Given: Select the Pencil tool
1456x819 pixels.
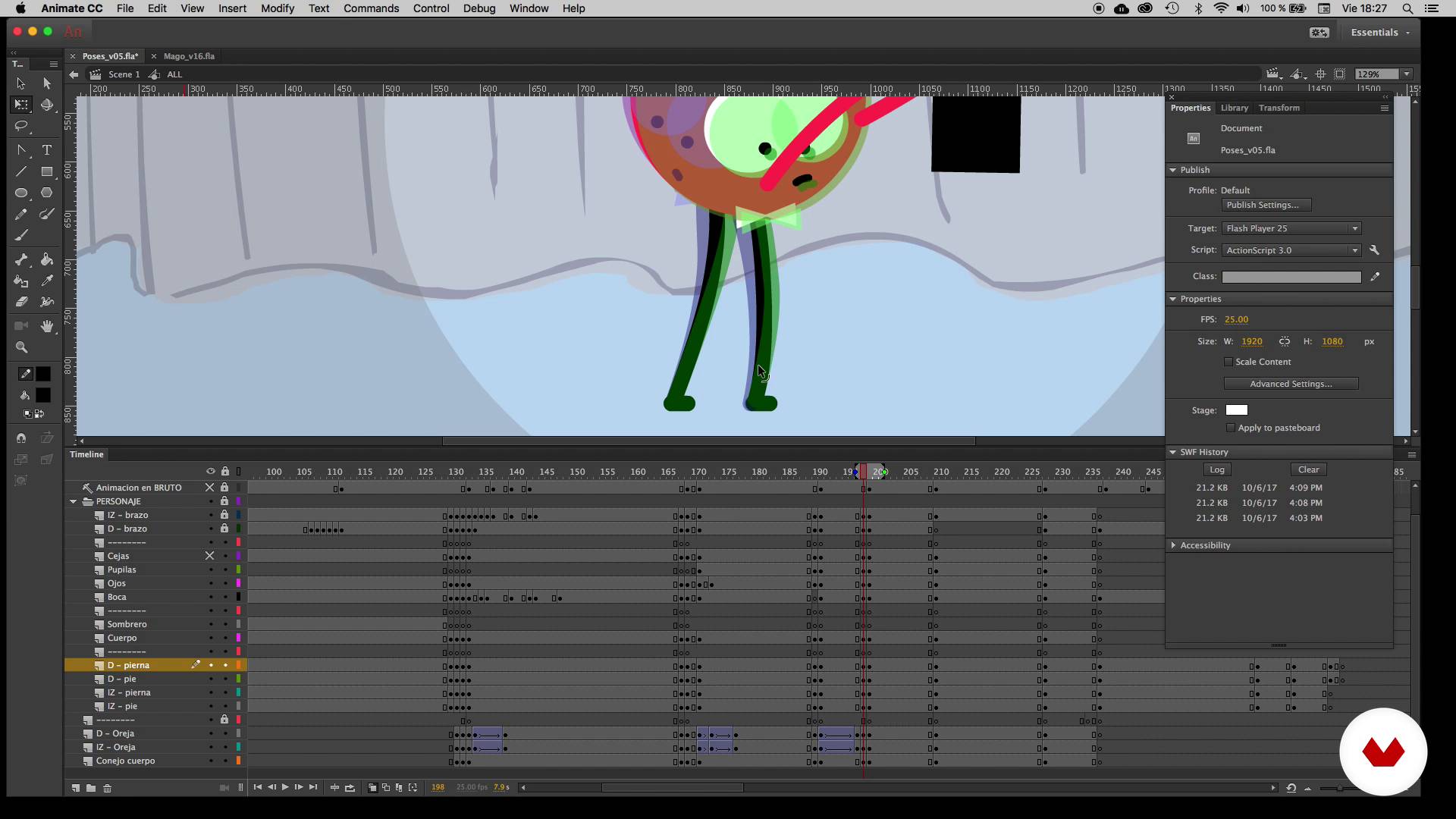Looking at the screenshot, I should 21,215.
